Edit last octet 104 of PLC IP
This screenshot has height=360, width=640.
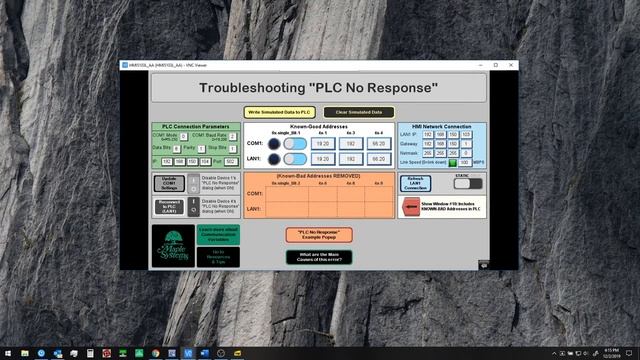pos(205,162)
